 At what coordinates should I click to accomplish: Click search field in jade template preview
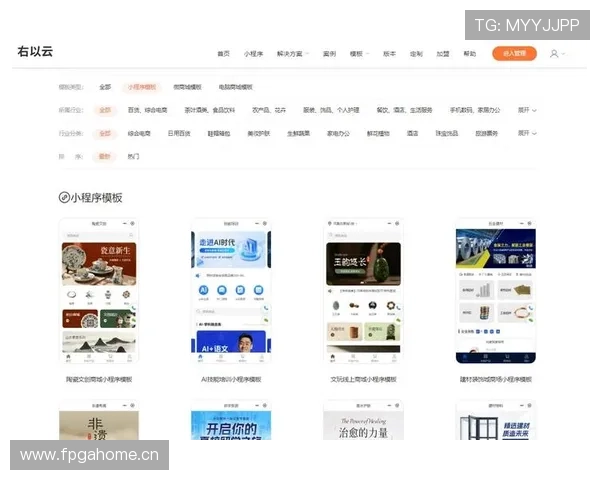point(363,235)
